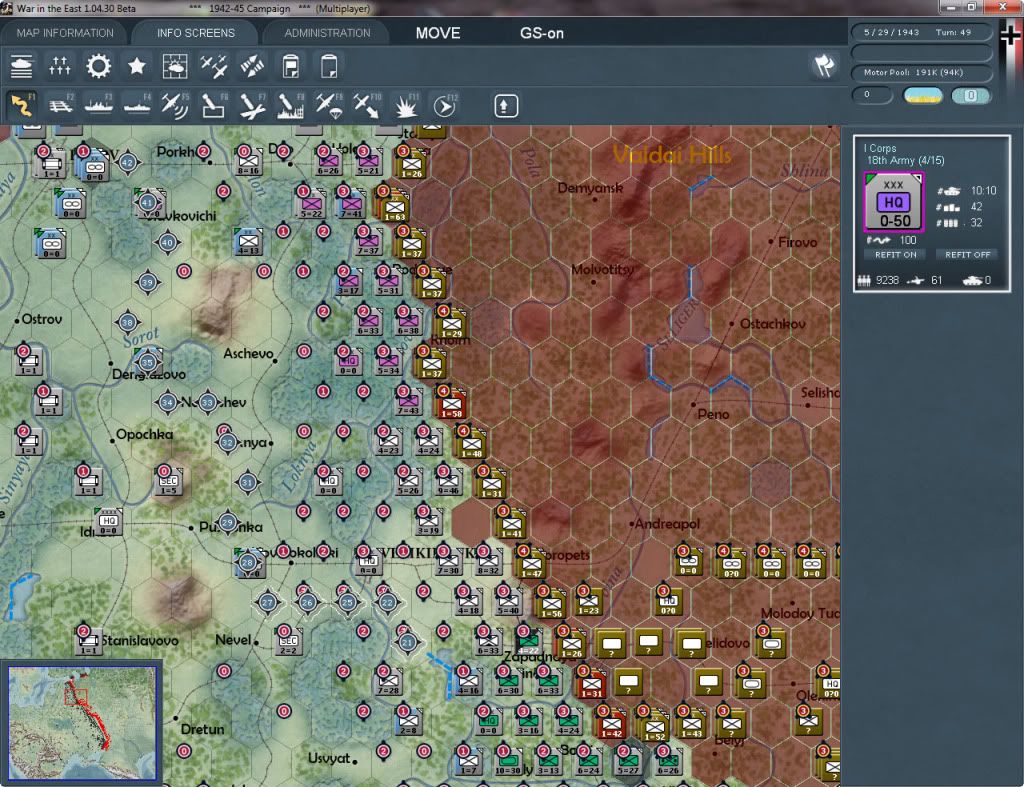
Task: Click the explosion (F11) mode icon
Action: coord(406,105)
